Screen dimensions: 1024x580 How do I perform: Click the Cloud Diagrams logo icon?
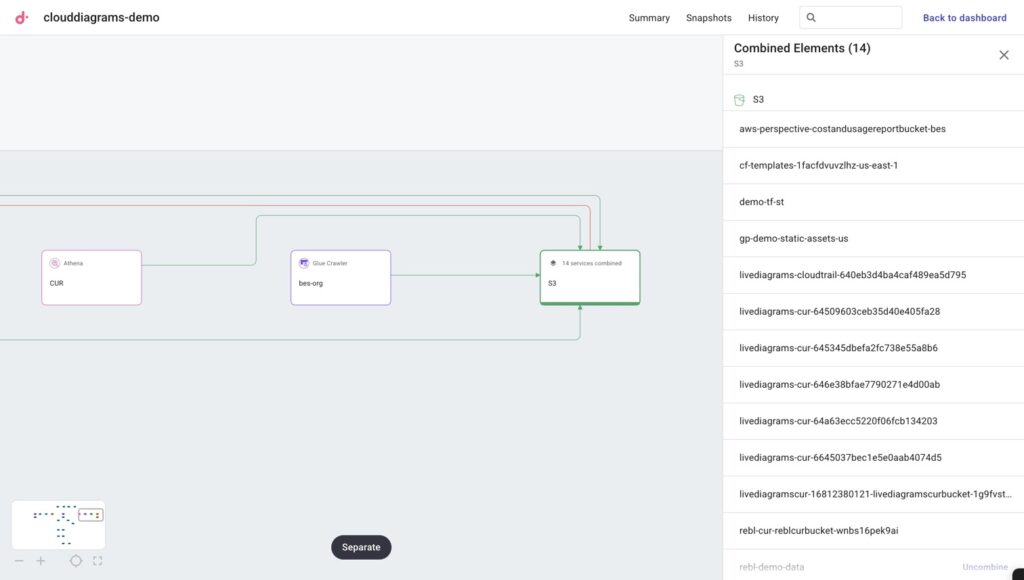tap(22, 17)
